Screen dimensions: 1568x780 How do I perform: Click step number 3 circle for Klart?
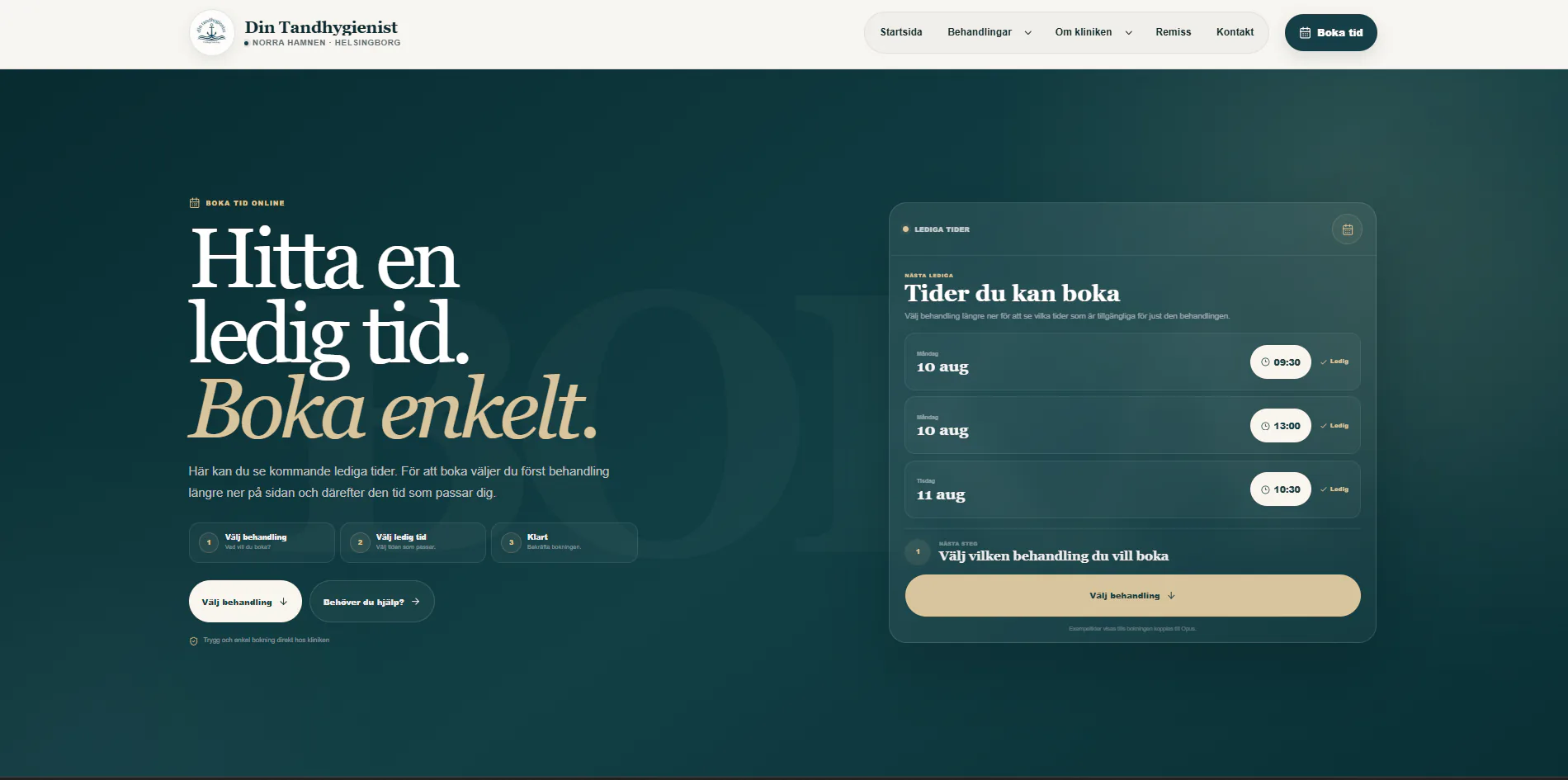click(511, 542)
